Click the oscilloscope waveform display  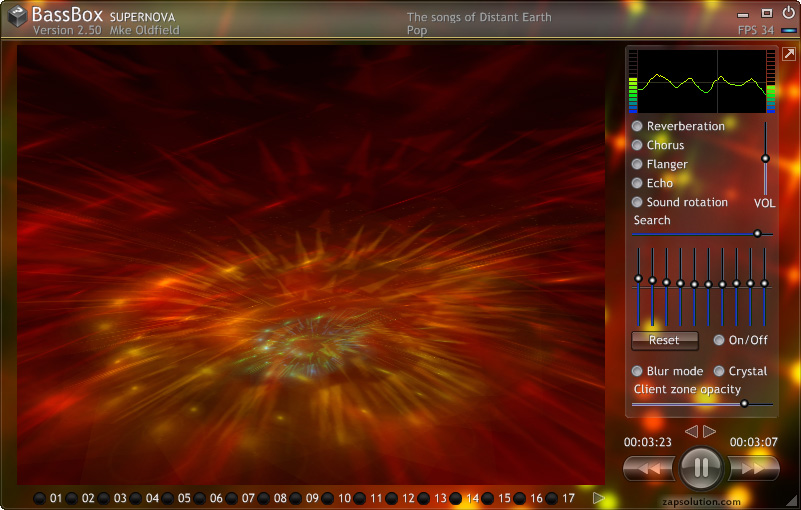[702, 81]
